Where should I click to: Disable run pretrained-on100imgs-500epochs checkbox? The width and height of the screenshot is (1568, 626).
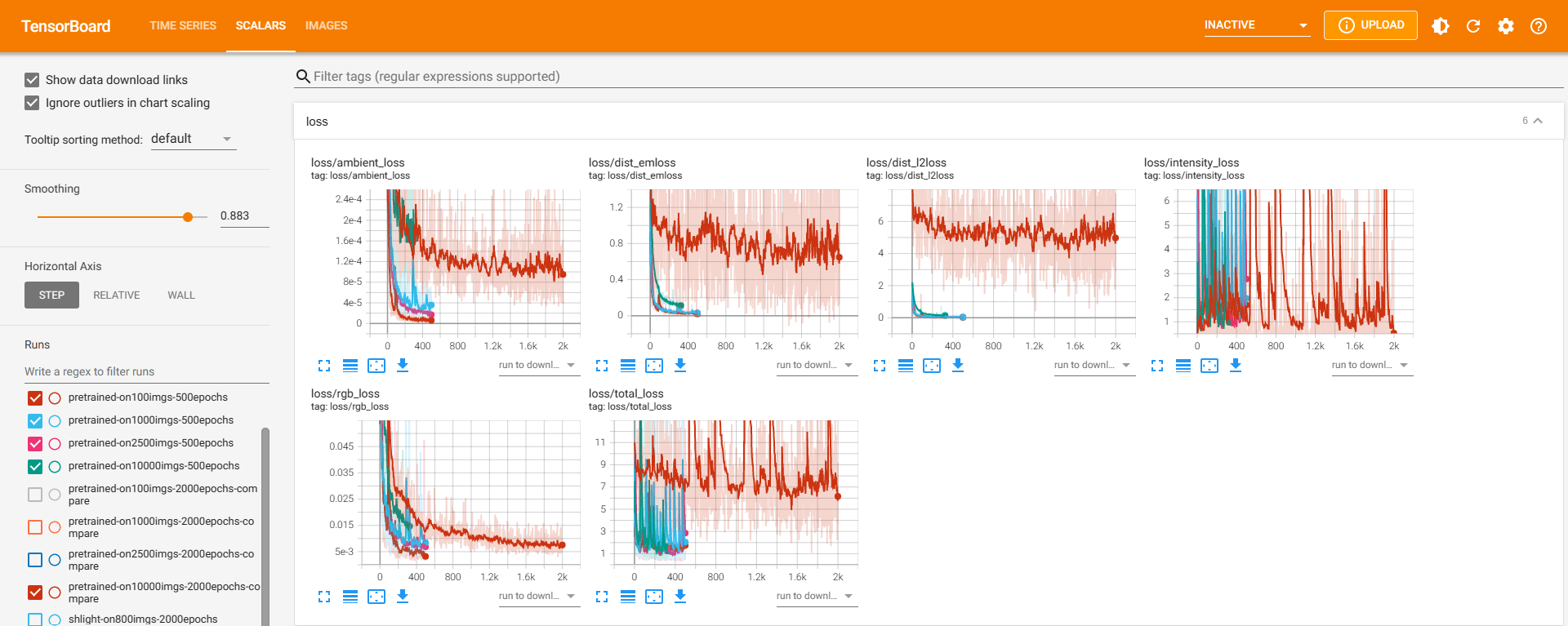pyautogui.click(x=35, y=398)
